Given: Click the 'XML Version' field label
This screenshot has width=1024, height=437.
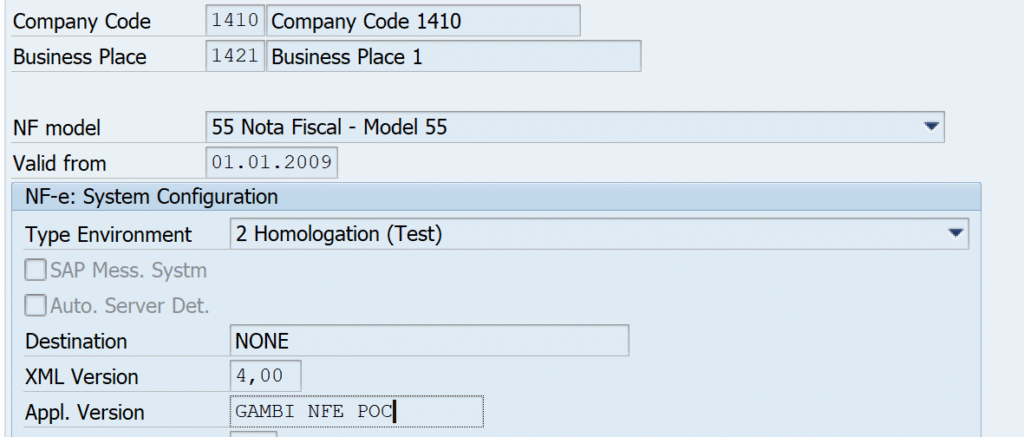Looking at the screenshot, I should tap(82, 377).
